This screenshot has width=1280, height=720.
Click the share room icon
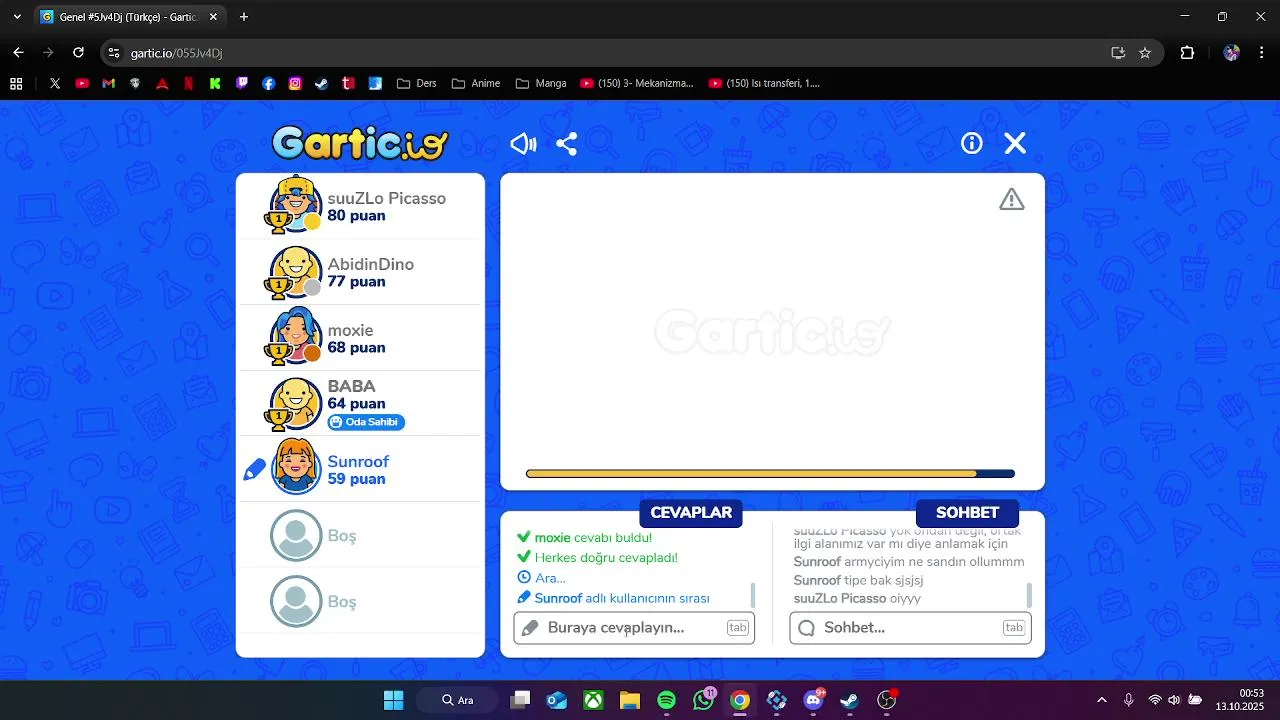[x=567, y=144]
